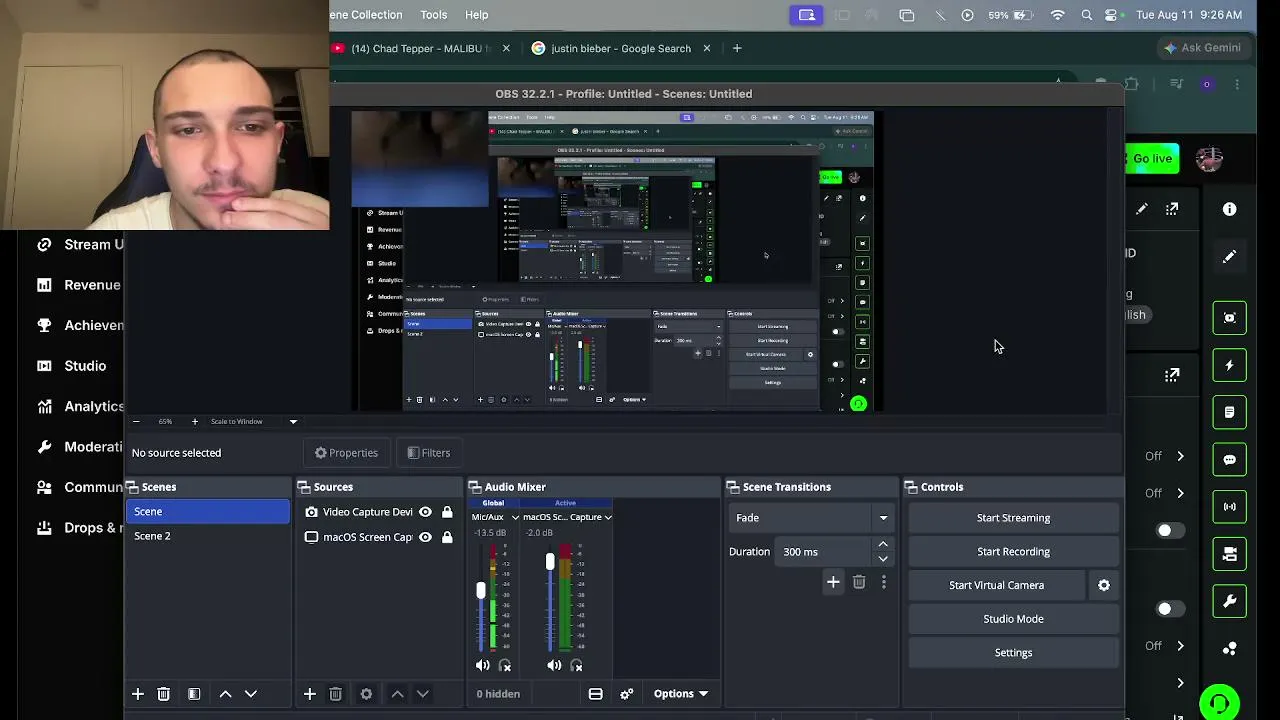Toggle visibility of Video Capture Device source
Screen dimensions: 1280x720
[x=425, y=512]
